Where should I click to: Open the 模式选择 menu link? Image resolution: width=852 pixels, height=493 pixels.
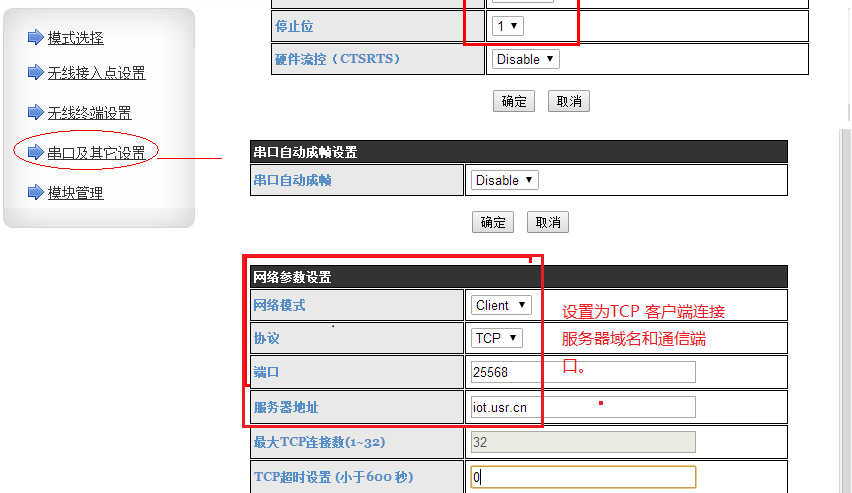[x=76, y=38]
